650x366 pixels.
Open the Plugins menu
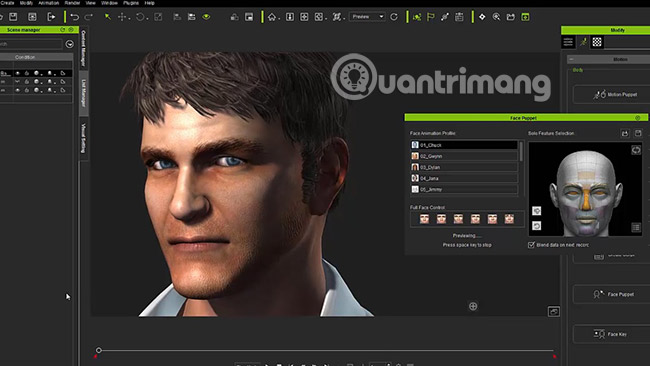click(131, 3)
